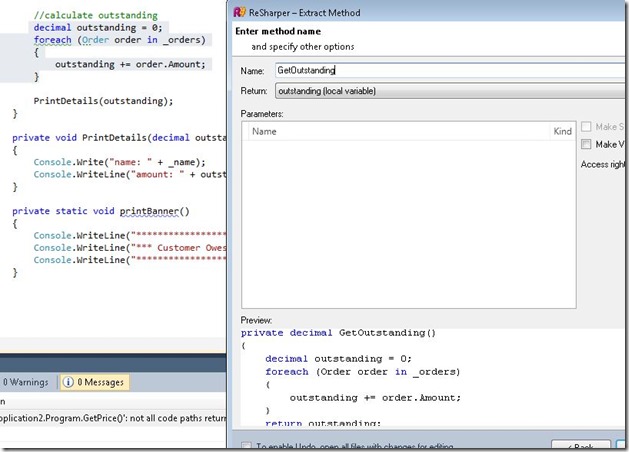This screenshot has height=452, width=629.
Task: Click 'private decimal GetOutstanding()' in Preview
Action: 338,333
